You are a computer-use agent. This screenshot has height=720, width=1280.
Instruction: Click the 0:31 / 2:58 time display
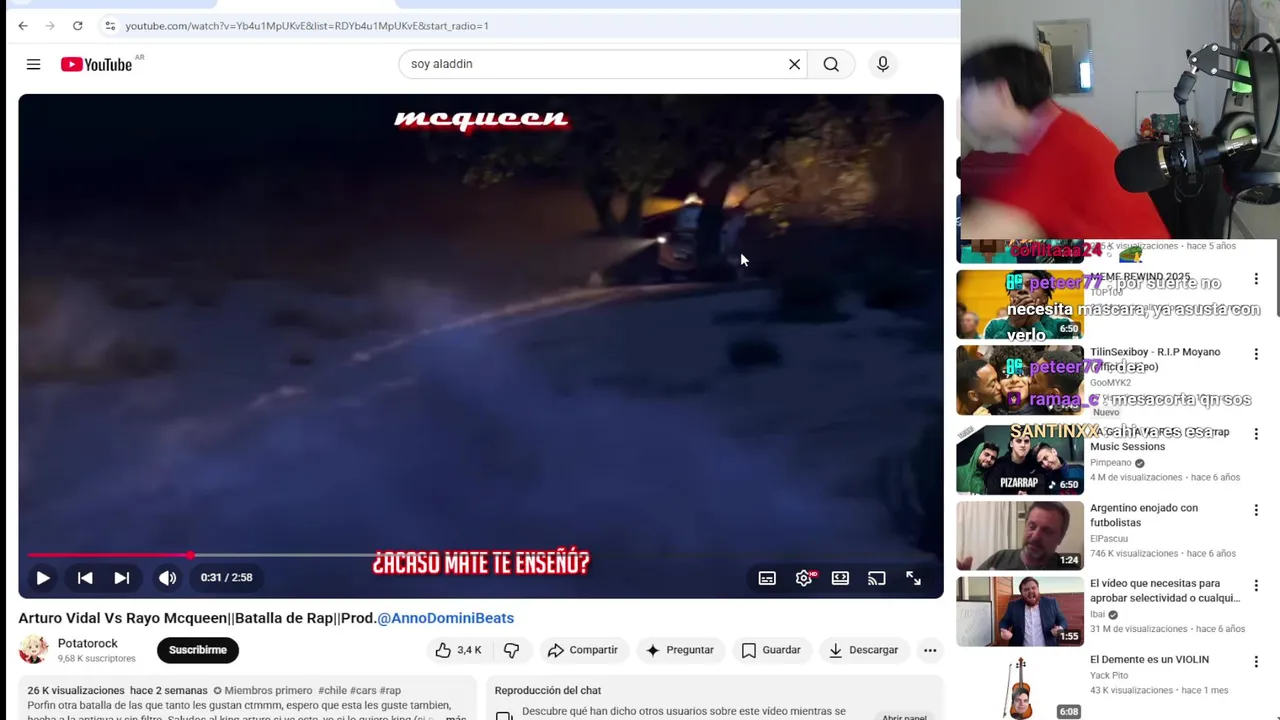226,578
